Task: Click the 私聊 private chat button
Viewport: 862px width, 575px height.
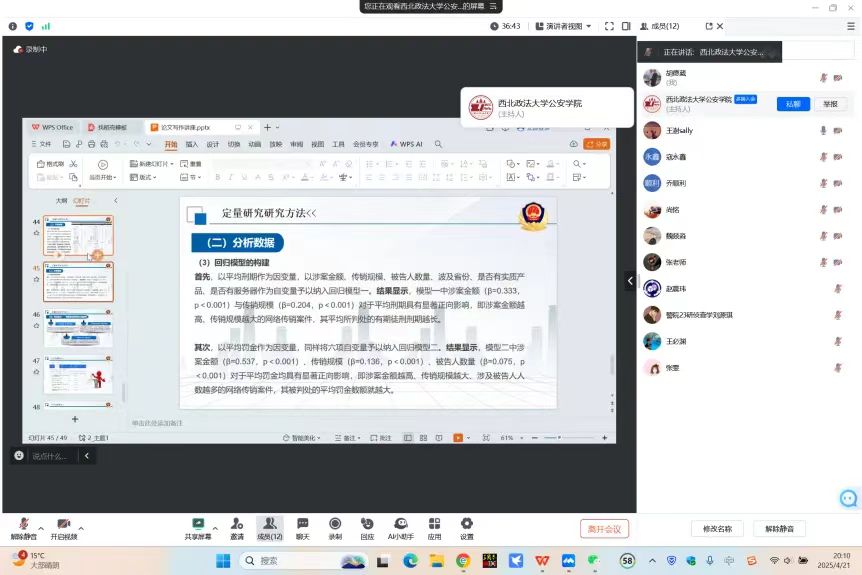Action: point(792,103)
